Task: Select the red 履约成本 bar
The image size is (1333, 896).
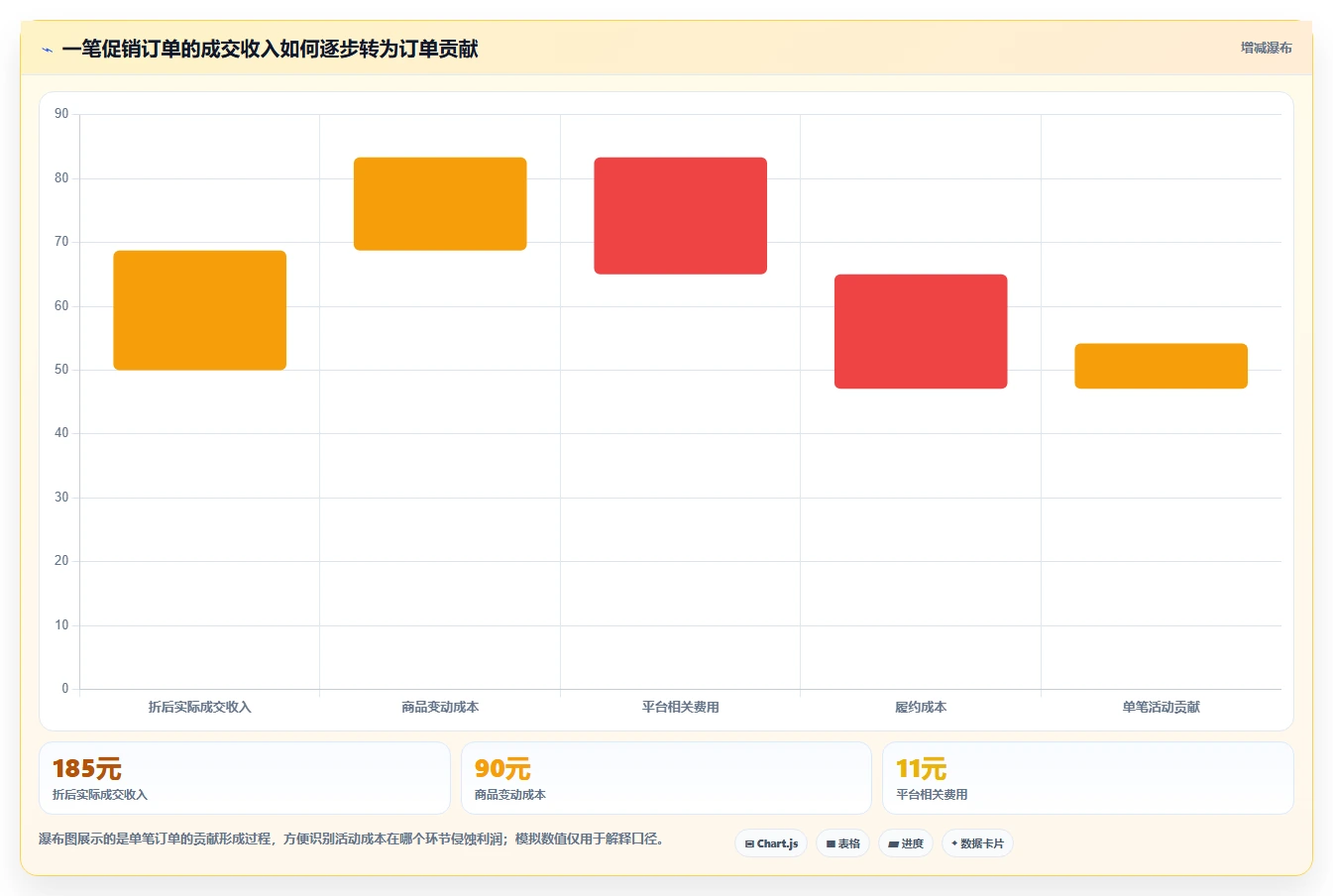Action: point(921,332)
